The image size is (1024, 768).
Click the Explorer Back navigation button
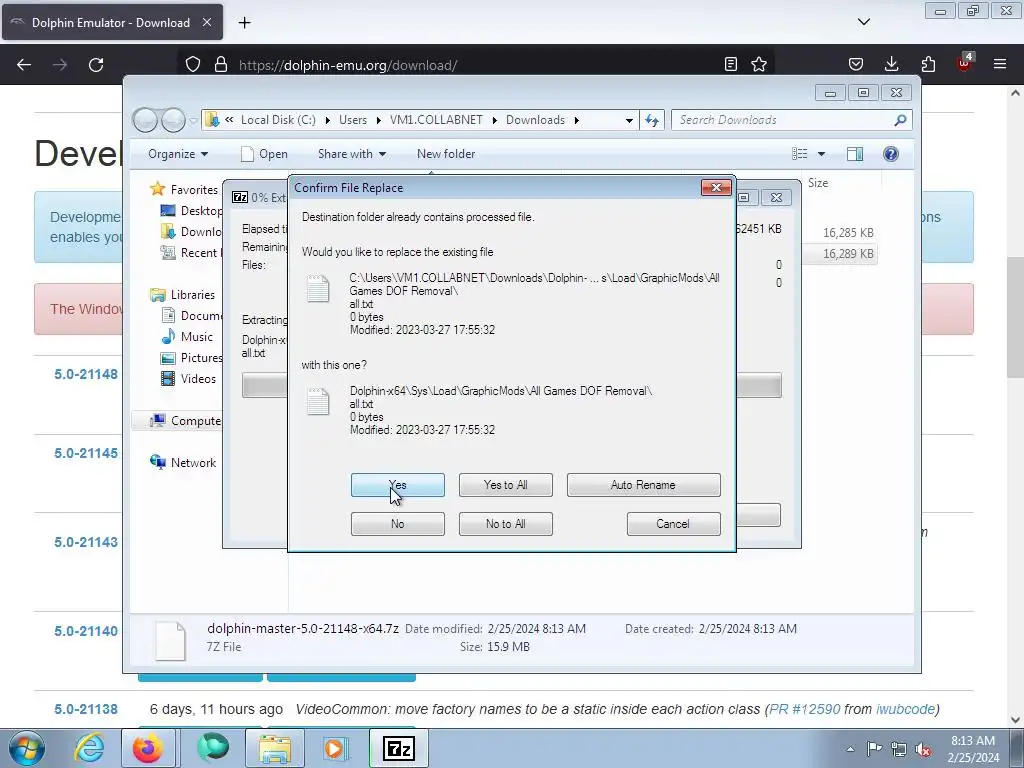(145, 120)
